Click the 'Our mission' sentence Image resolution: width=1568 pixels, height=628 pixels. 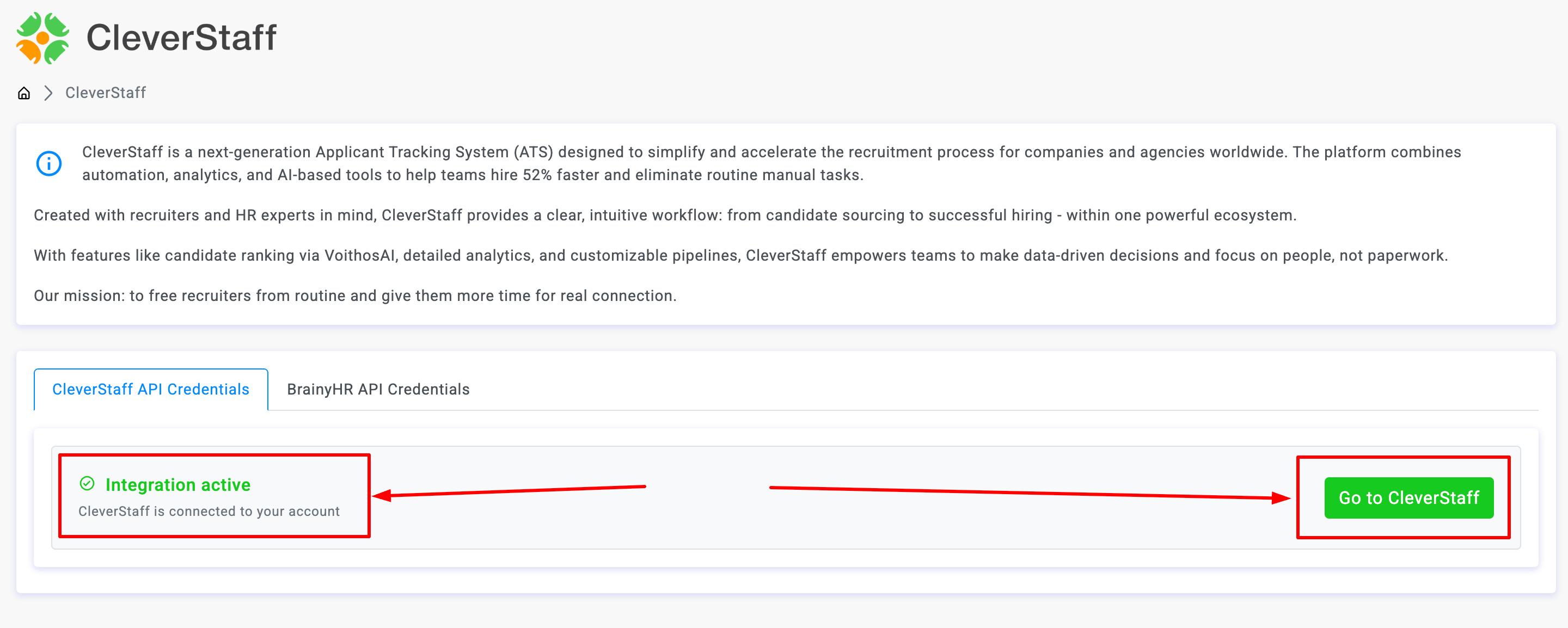tap(355, 295)
